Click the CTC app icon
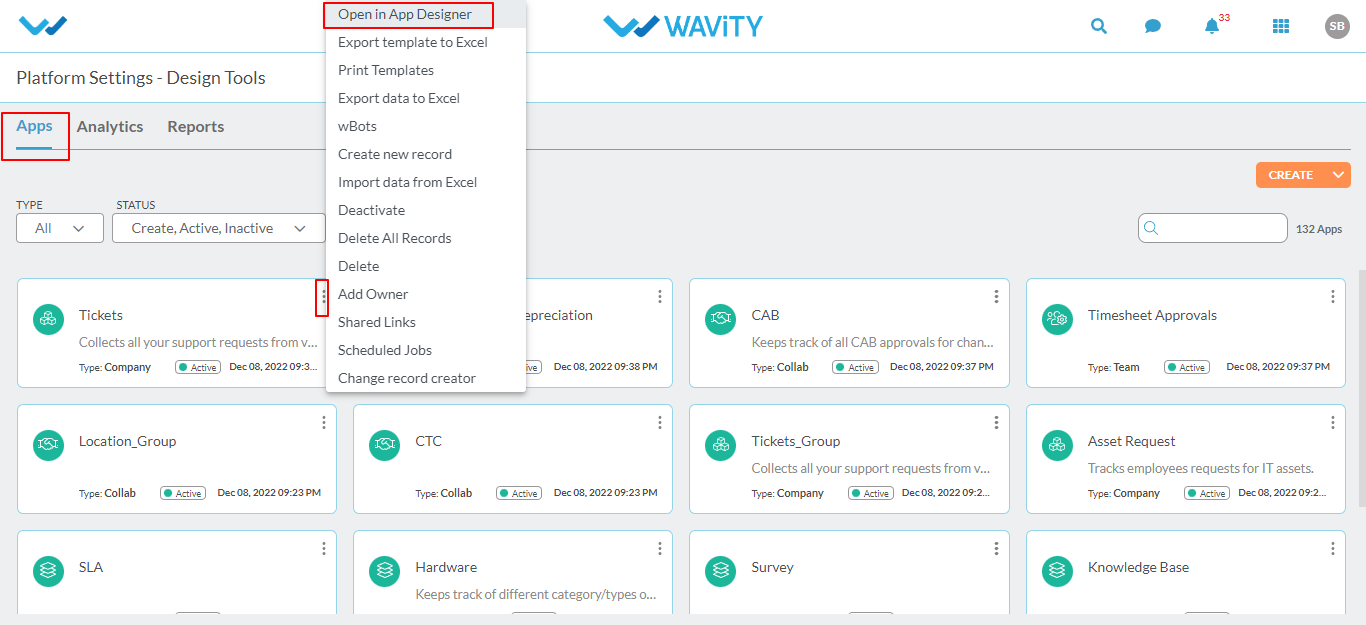The image size is (1366, 625). (385, 445)
